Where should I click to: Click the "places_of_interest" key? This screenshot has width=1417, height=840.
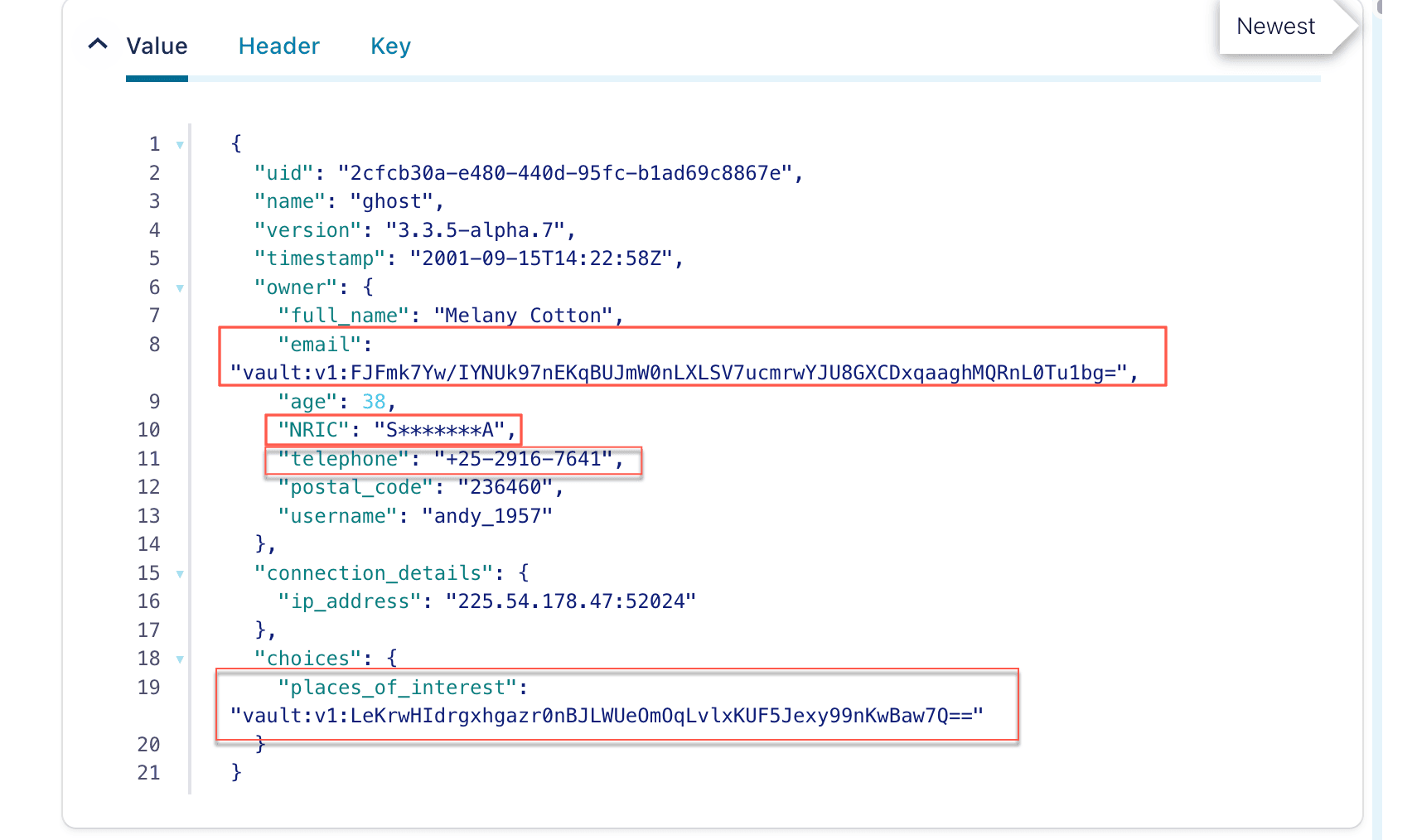point(397,688)
